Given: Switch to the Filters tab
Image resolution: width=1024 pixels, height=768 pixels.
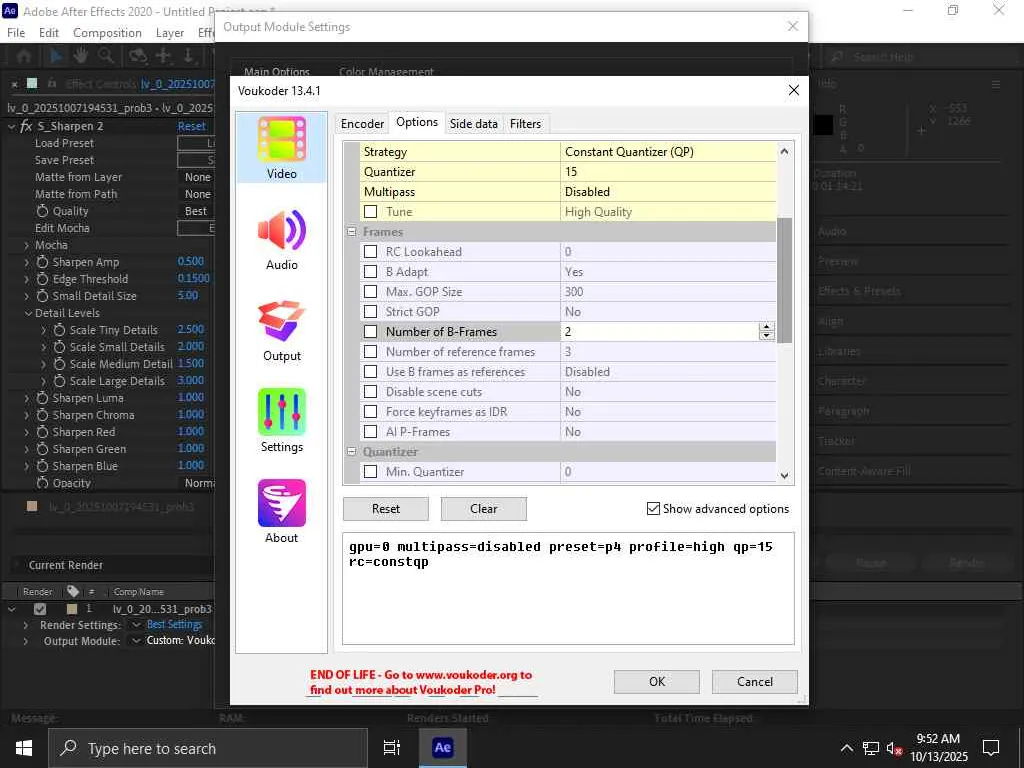Looking at the screenshot, I should click(x=526, y=123).
